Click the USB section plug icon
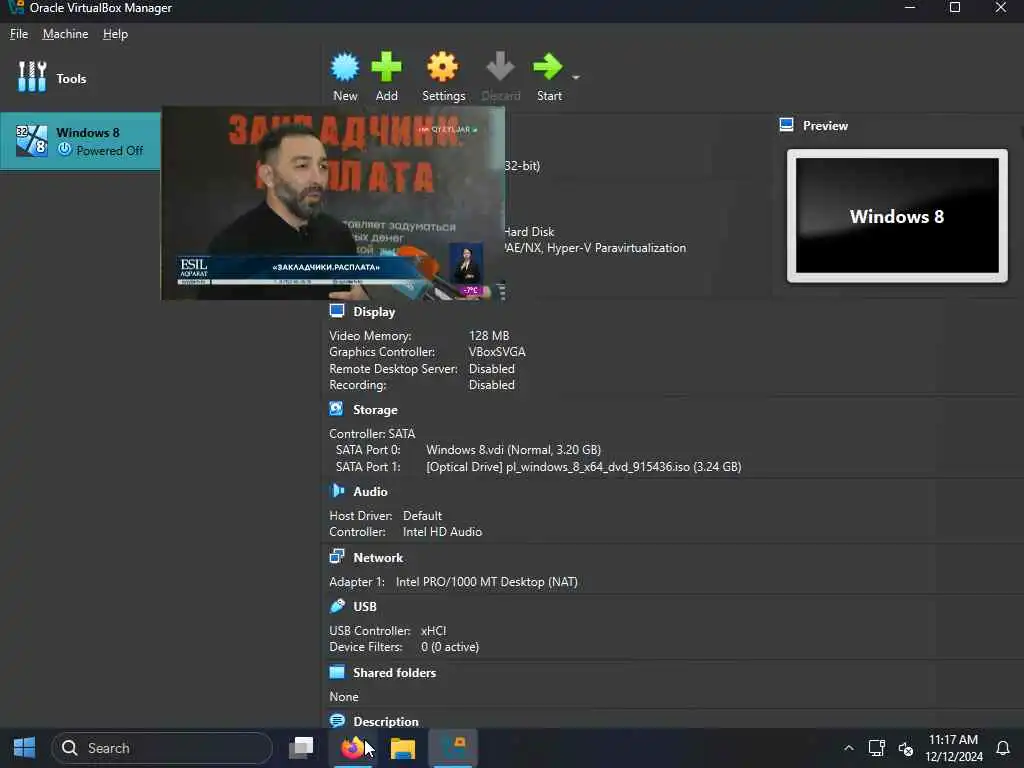 click(337, 605)
